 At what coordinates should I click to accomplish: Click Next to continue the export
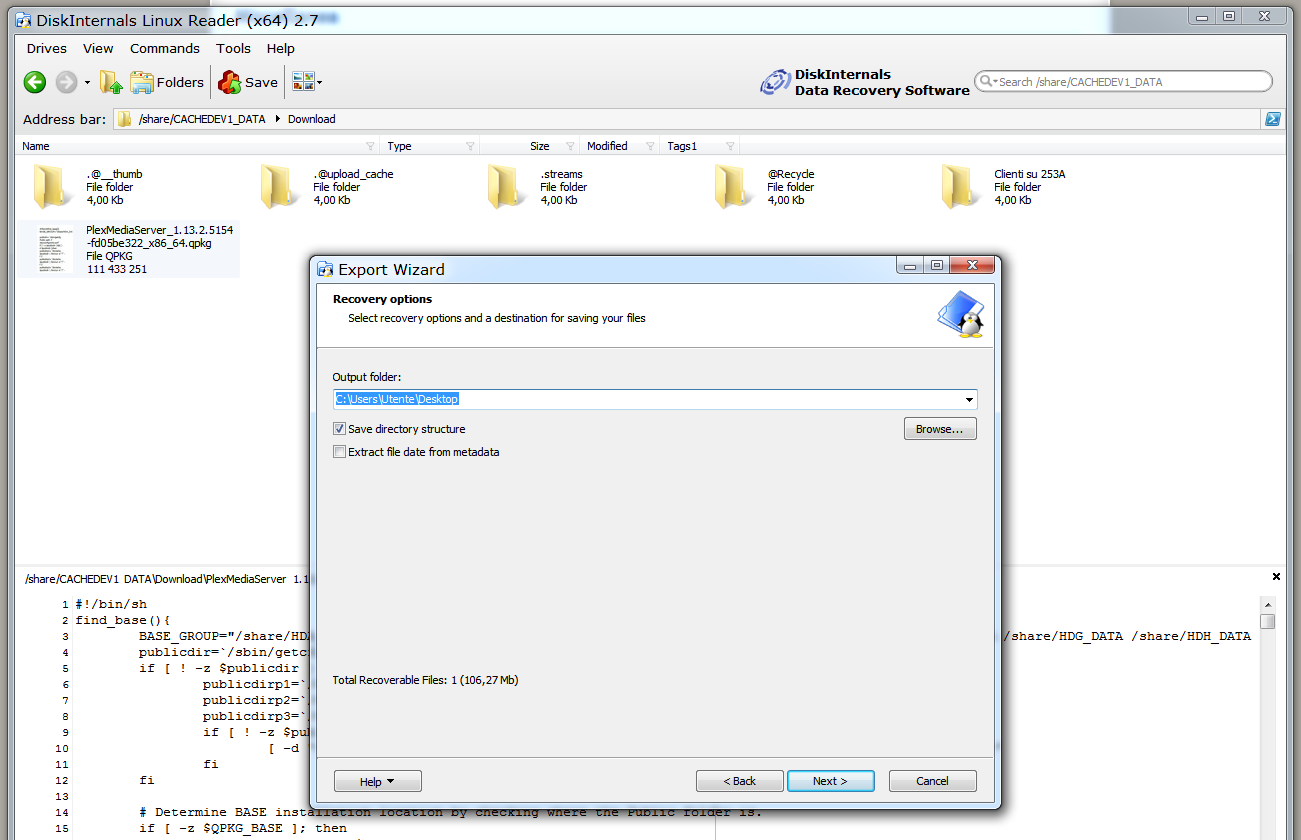[x=830, y=781]
